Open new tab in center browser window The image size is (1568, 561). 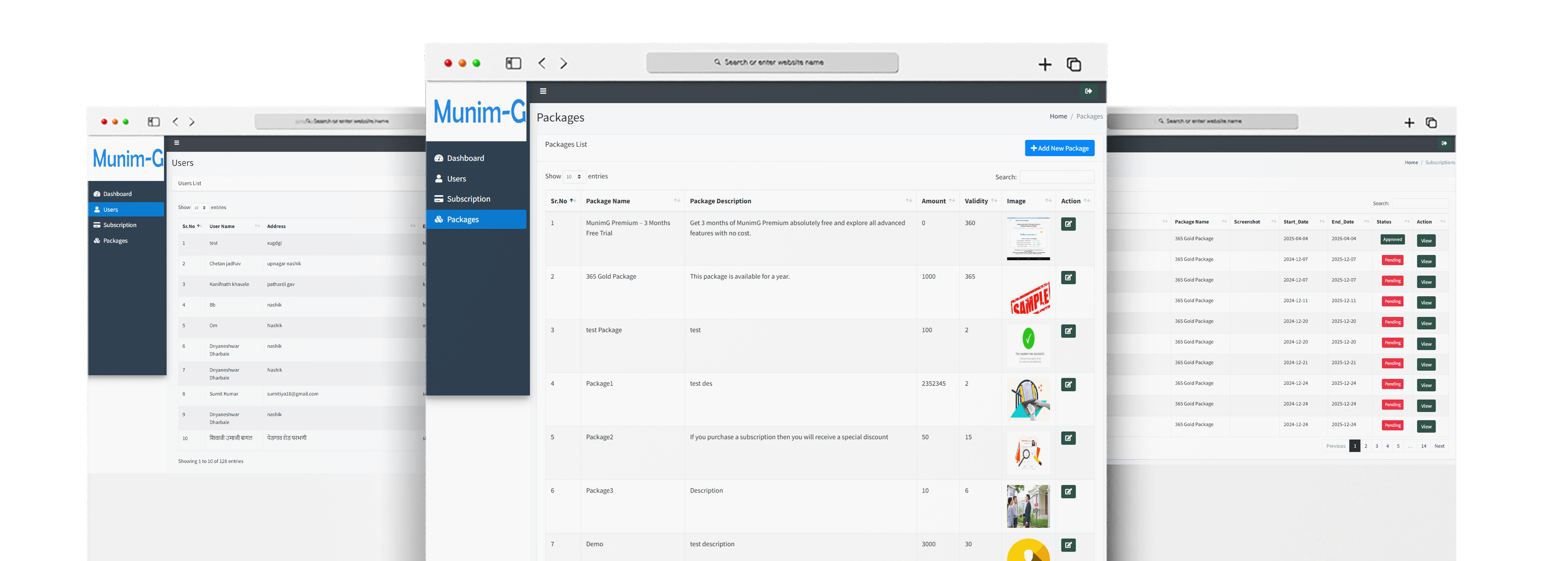point(1045,65)
